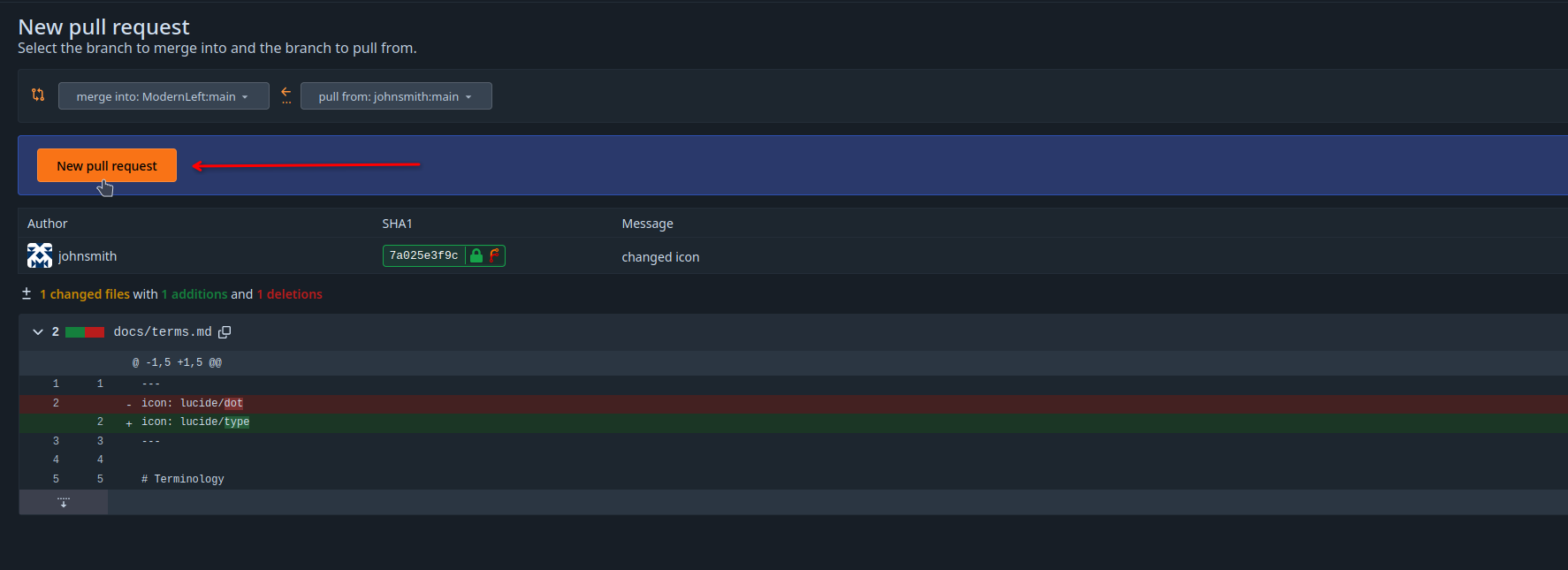Click the # Terminology diff line

[183, 479]
